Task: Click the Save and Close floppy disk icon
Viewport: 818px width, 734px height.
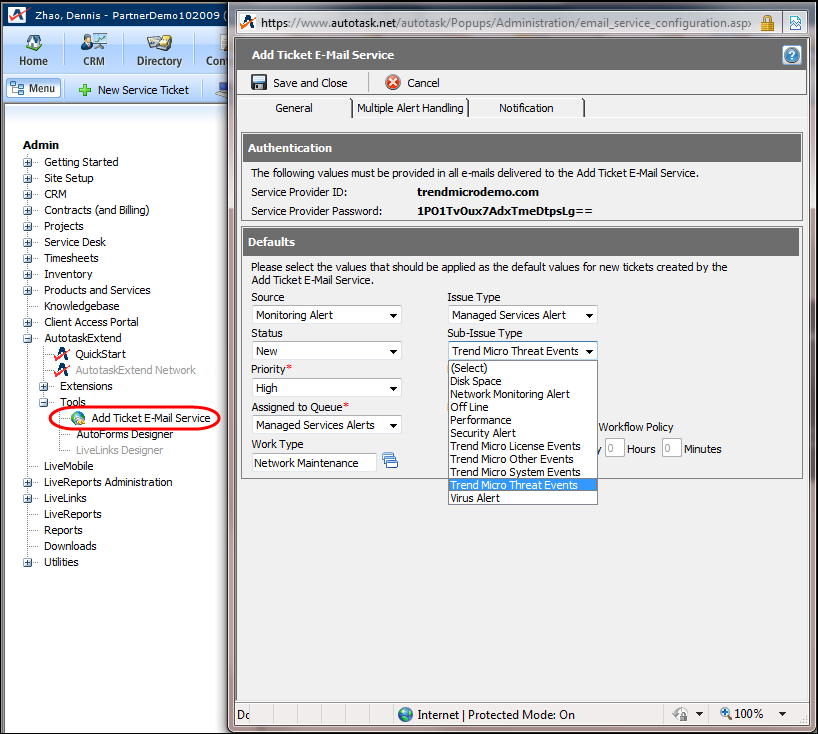Action: [x=259, y=83]
